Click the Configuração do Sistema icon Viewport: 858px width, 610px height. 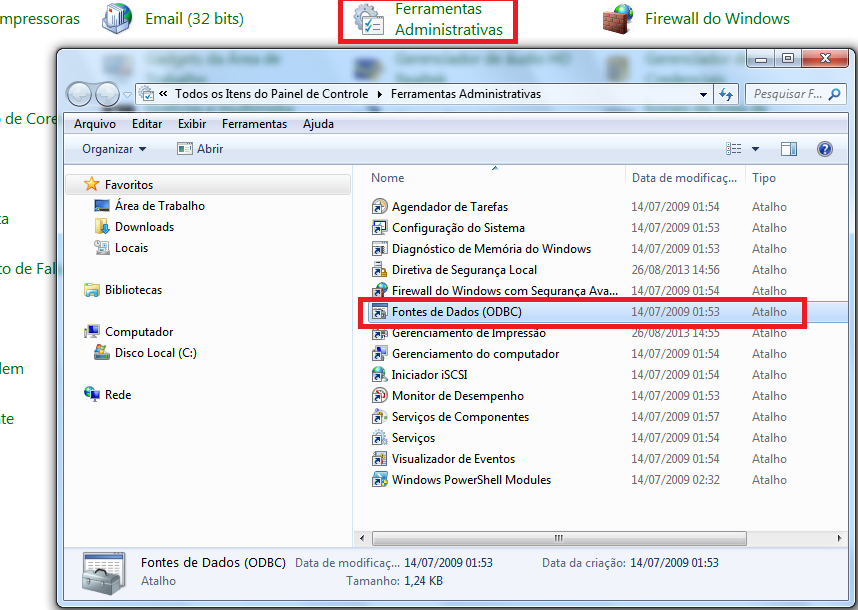pyautogui.click(x=379, y=228)
